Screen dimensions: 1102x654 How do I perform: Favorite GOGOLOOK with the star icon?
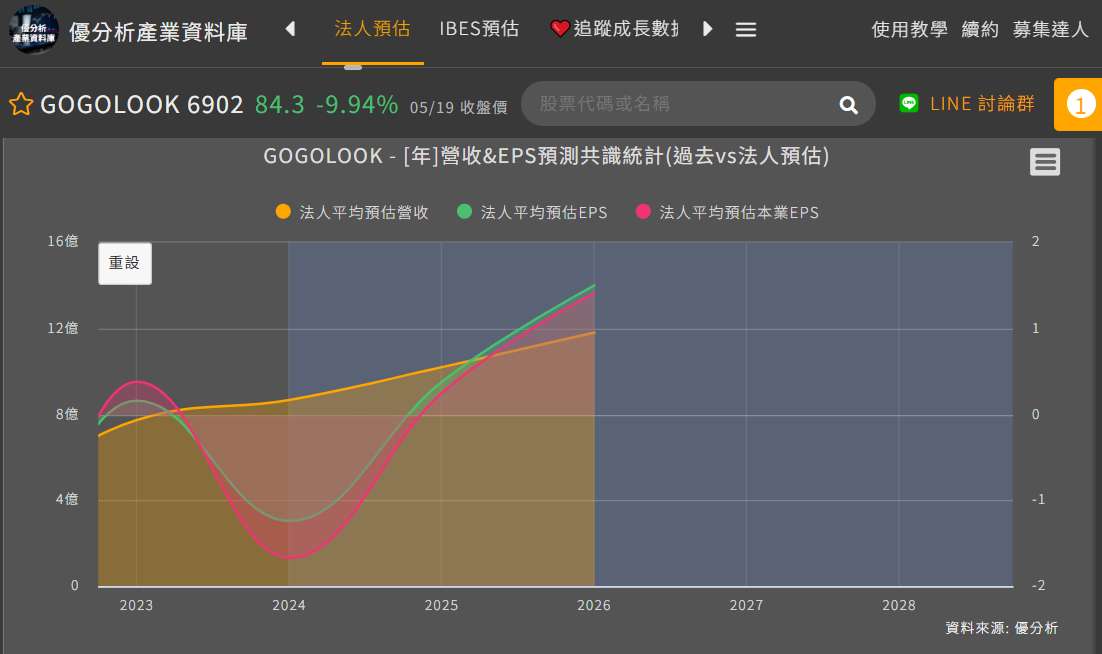(x=21, y=104)
